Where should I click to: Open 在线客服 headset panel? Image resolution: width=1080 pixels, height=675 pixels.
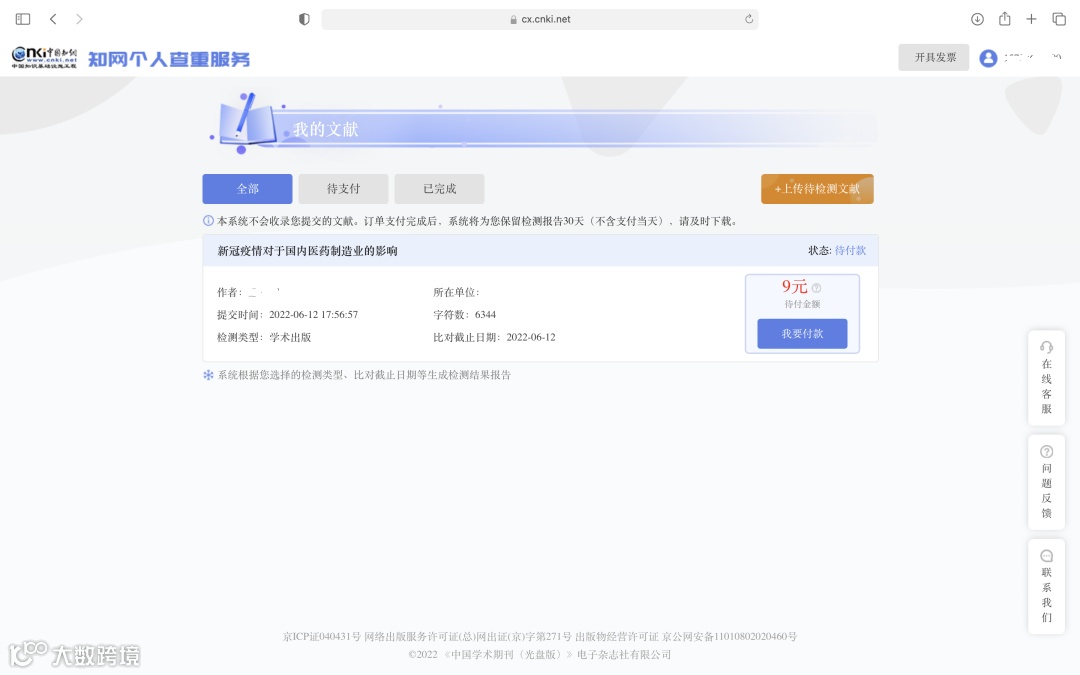pyautogui.click(x=1046, y=378)
